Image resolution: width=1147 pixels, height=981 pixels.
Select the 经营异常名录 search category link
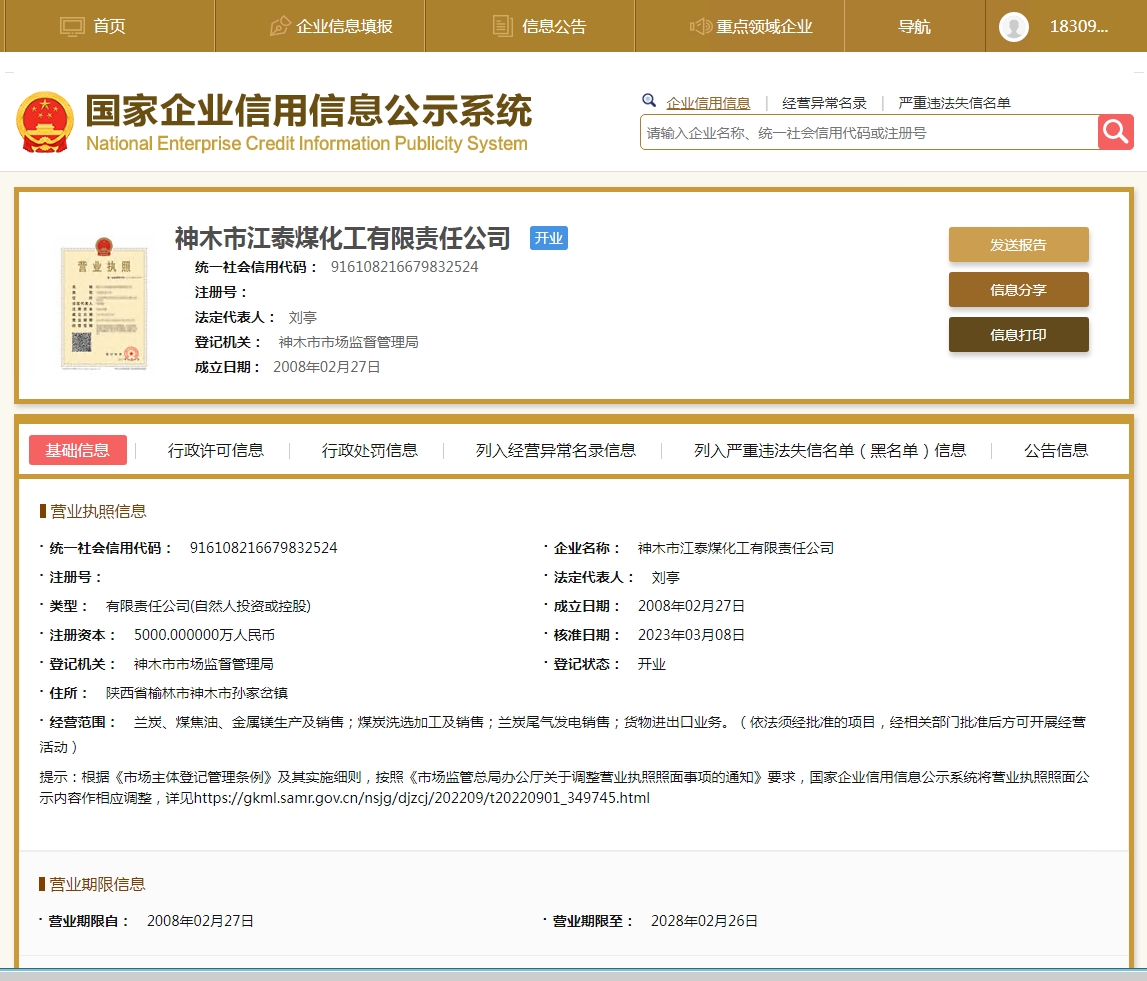tap(824, 103)
